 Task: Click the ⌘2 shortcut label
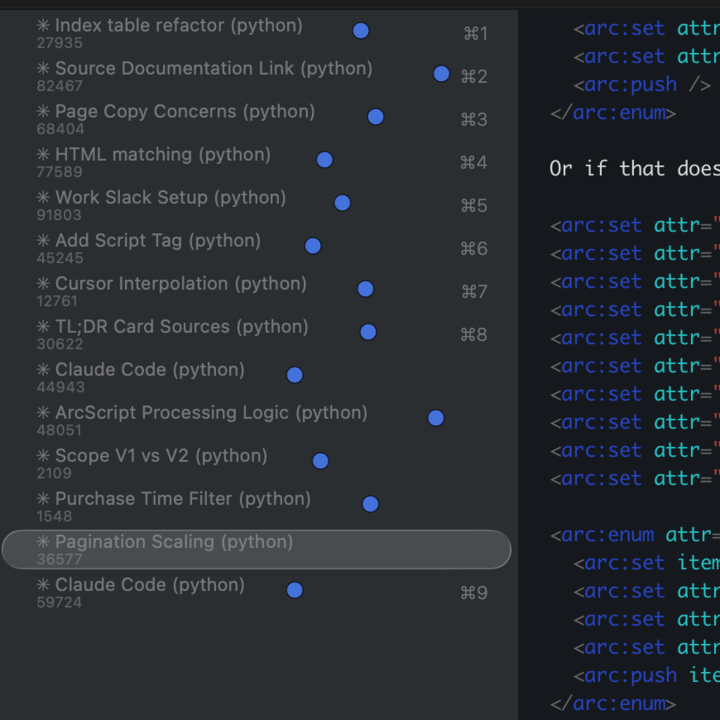(x=474, y=76)
